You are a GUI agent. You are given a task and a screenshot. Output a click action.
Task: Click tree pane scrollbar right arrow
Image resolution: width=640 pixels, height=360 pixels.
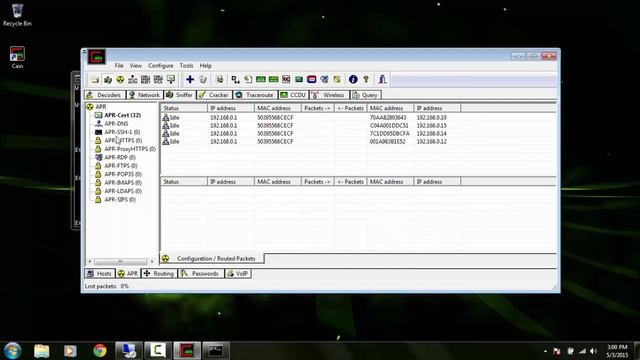152,261
